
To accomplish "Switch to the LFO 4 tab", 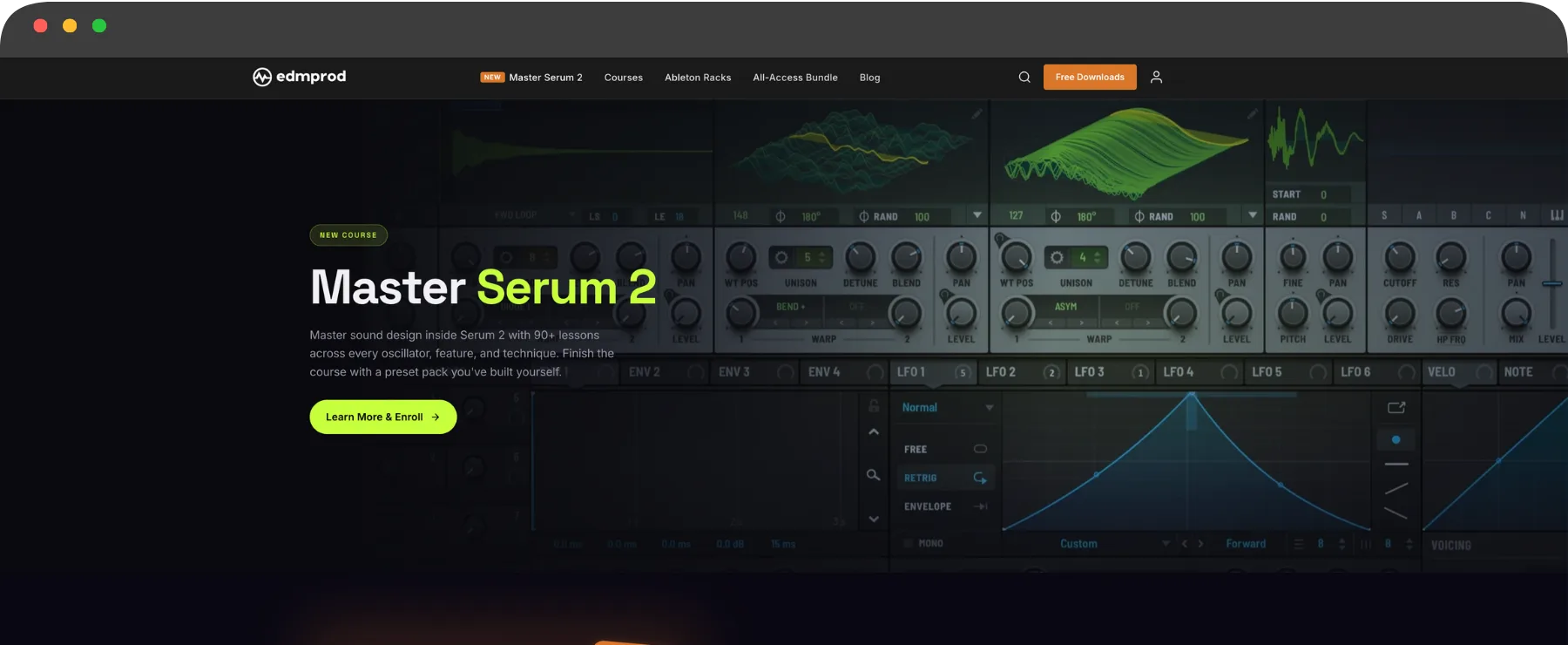I will (x=1199, y=372).
